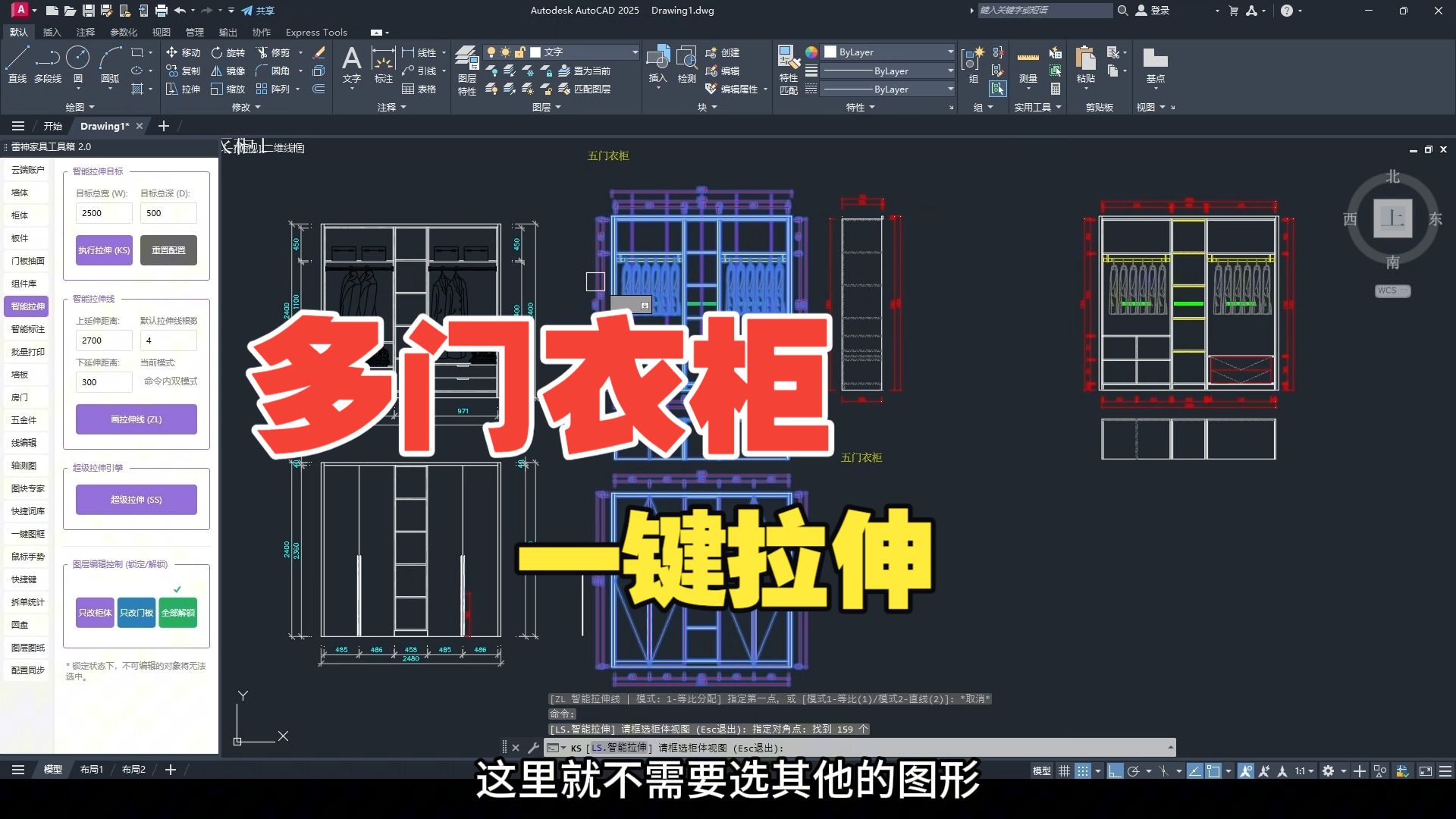Switch to the 参数化 ribbon tab
The image size is (1456, 819).
pyautogui.click(x=124, y=32)
